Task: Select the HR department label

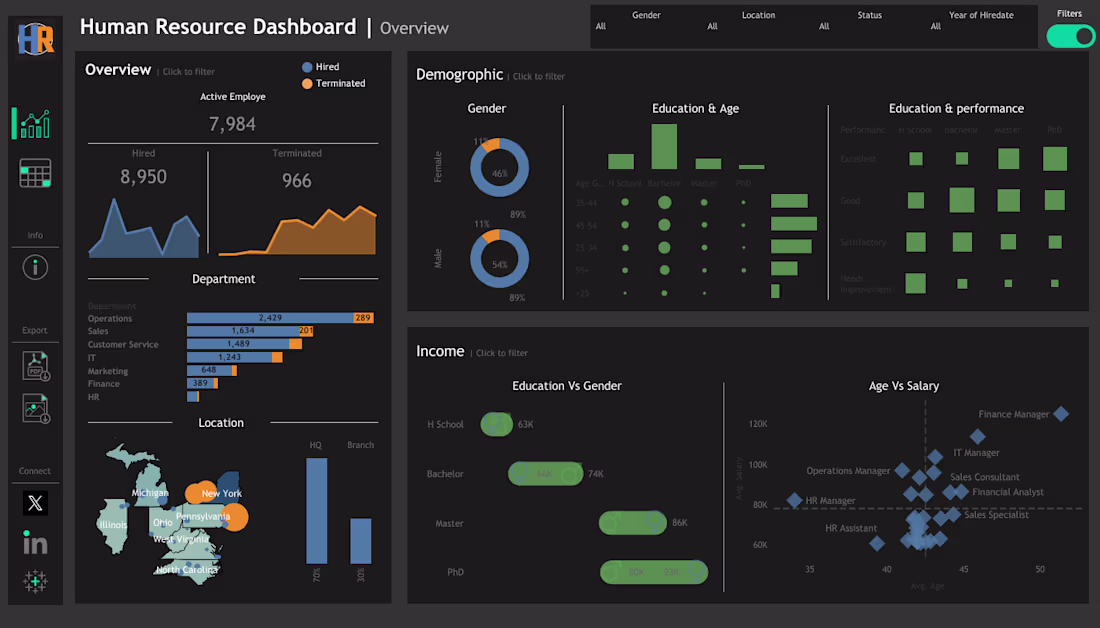Action: 93,397
